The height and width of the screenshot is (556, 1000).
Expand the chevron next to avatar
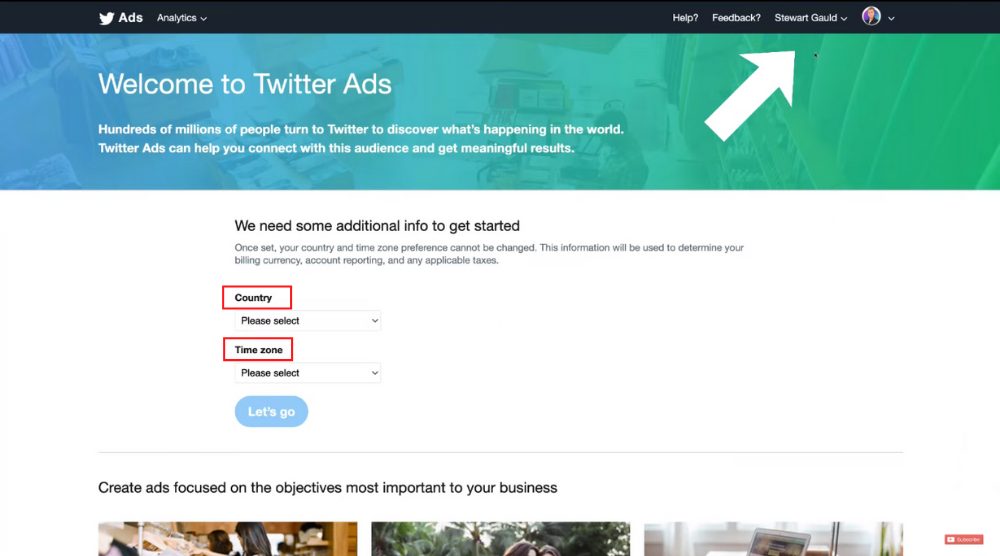click(x=891, y=18)
